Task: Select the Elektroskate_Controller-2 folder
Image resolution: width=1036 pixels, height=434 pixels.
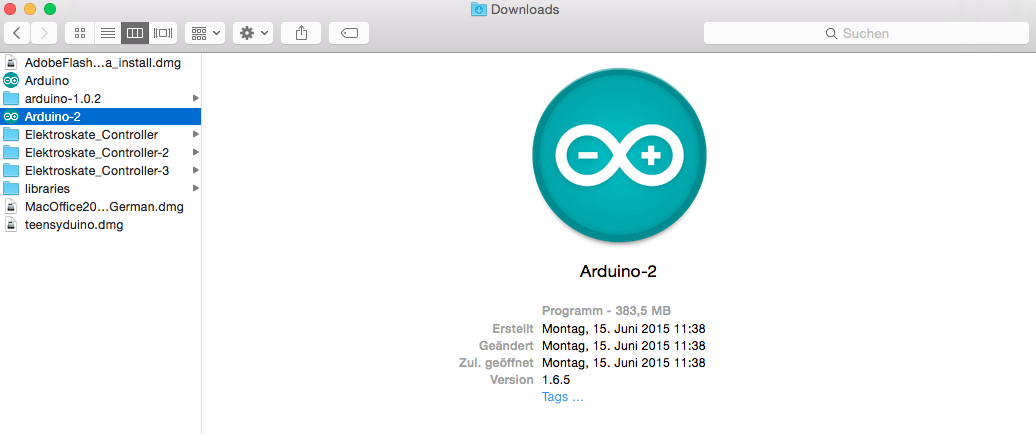Action: (100, 153)
